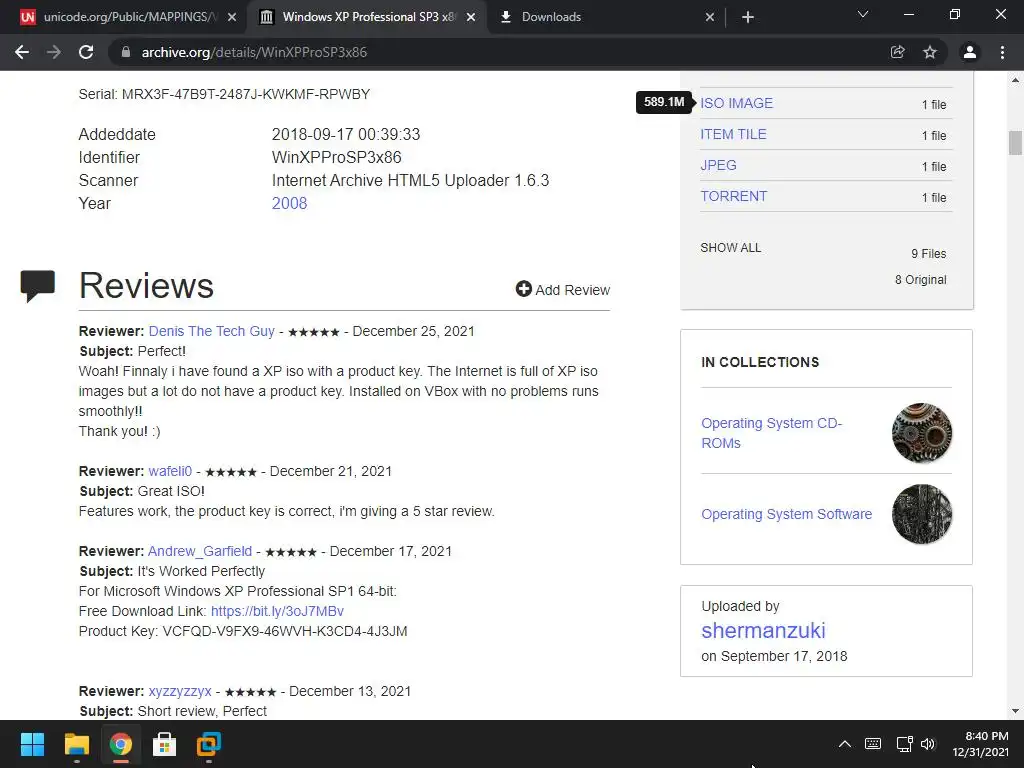Open the Windows Start menu
Screen dimensions: 1024x768
coord(32,744)
